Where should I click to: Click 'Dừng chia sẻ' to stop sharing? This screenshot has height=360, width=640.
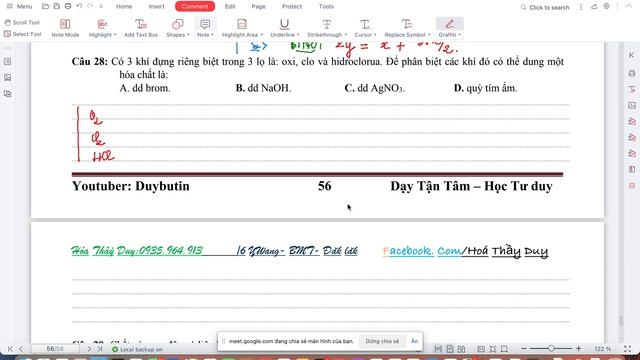(x=382, y=341)
